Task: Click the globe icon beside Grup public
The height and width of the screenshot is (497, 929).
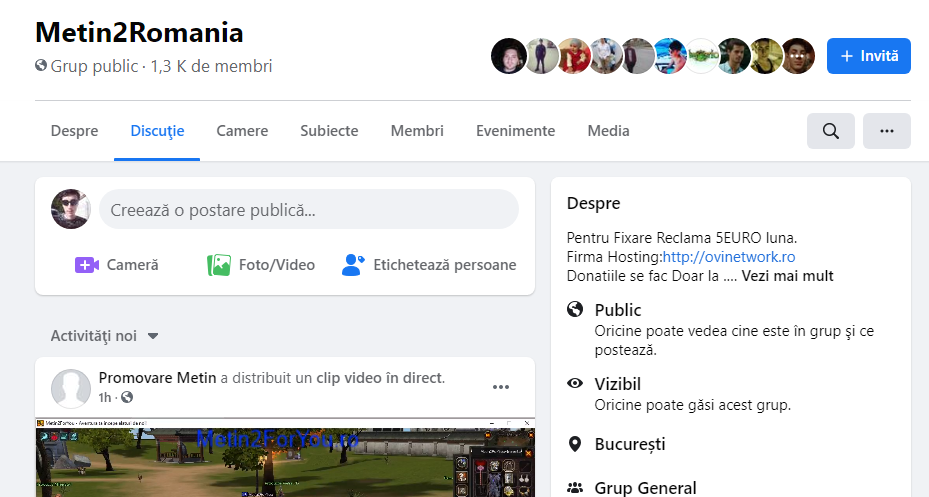Action: pyautogui.click(x=41, y=65)
